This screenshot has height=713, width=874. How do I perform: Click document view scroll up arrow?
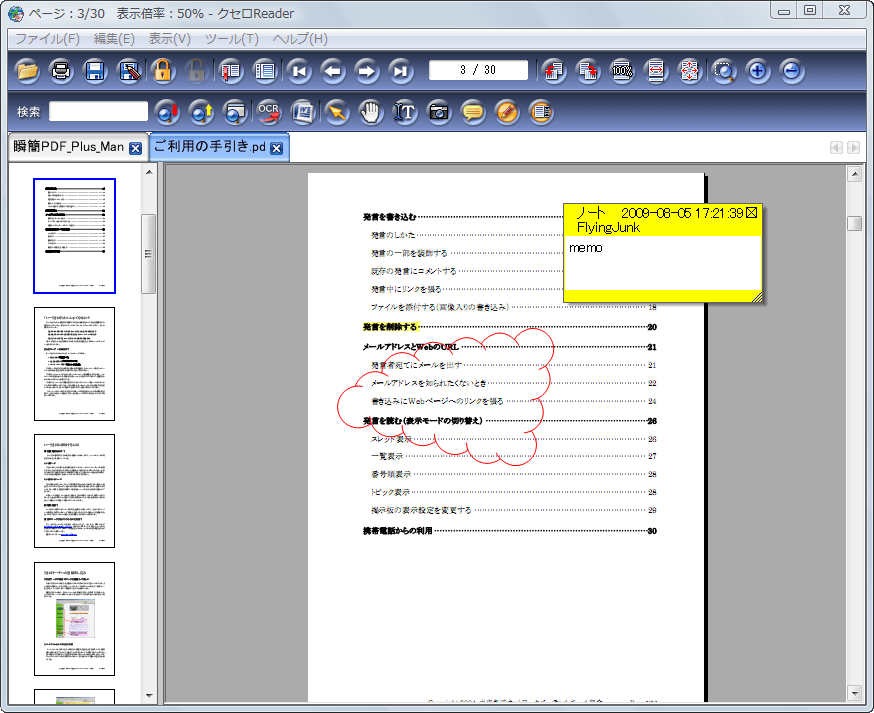[854, 174]
